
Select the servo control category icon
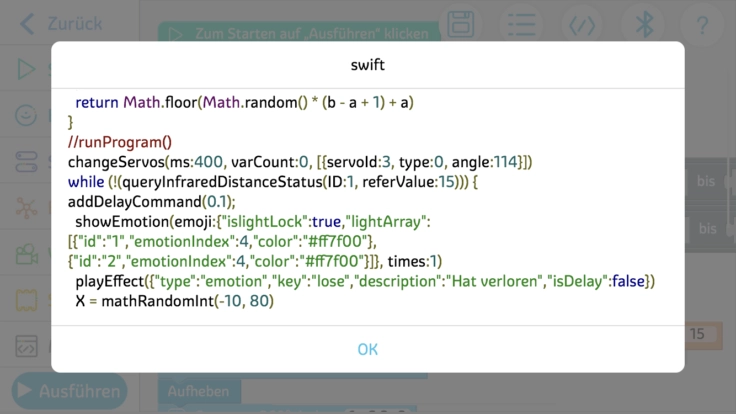[26, 161]
